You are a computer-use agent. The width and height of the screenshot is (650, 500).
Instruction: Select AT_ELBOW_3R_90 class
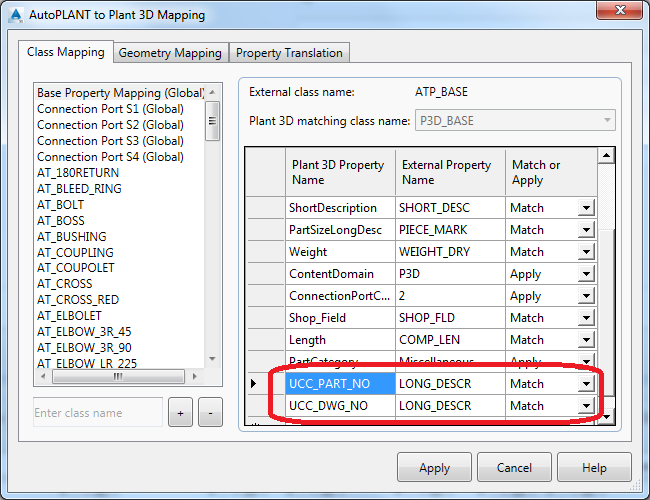coord(84,348)
